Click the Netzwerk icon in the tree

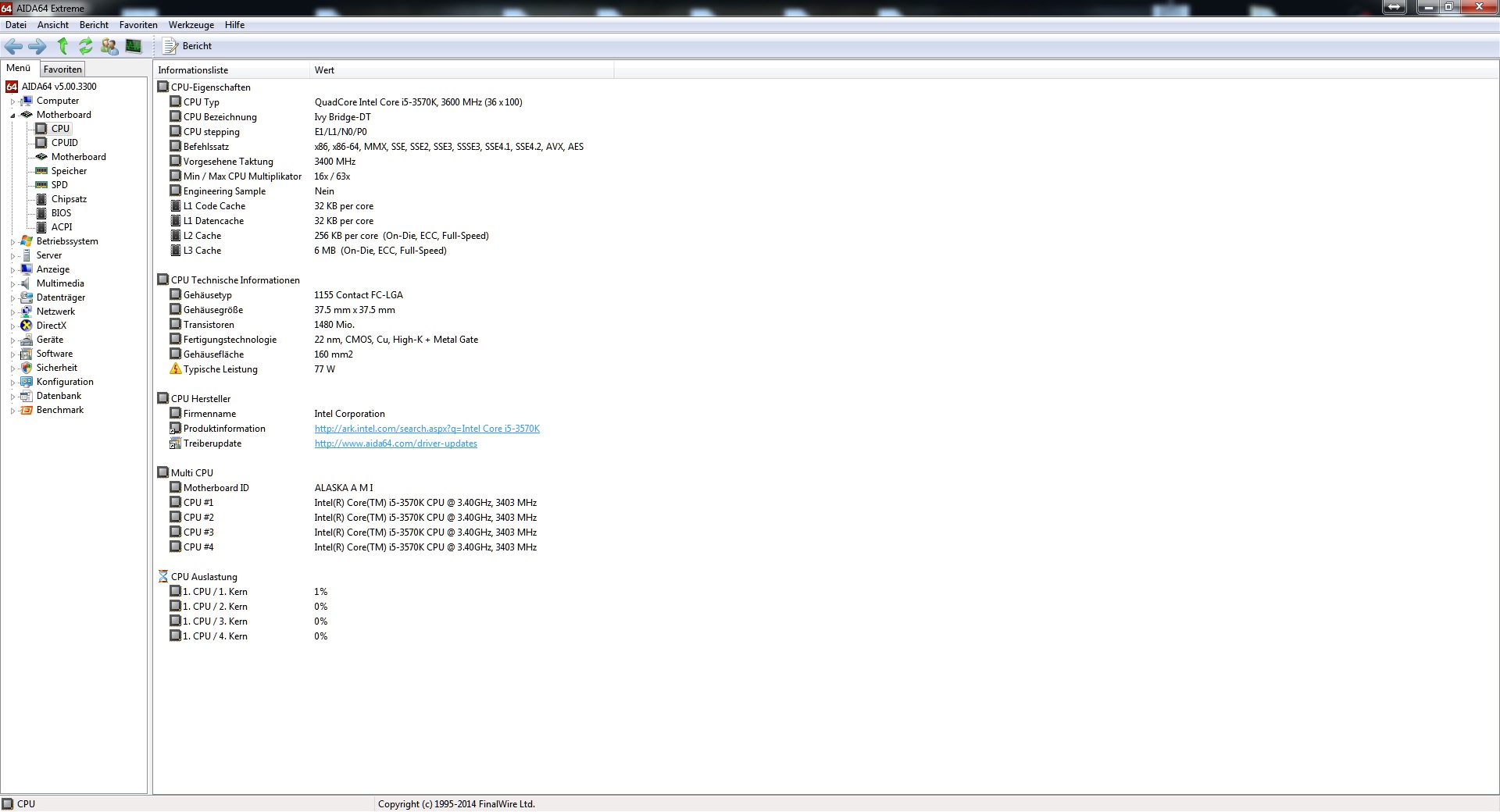(x=27, y=312)
